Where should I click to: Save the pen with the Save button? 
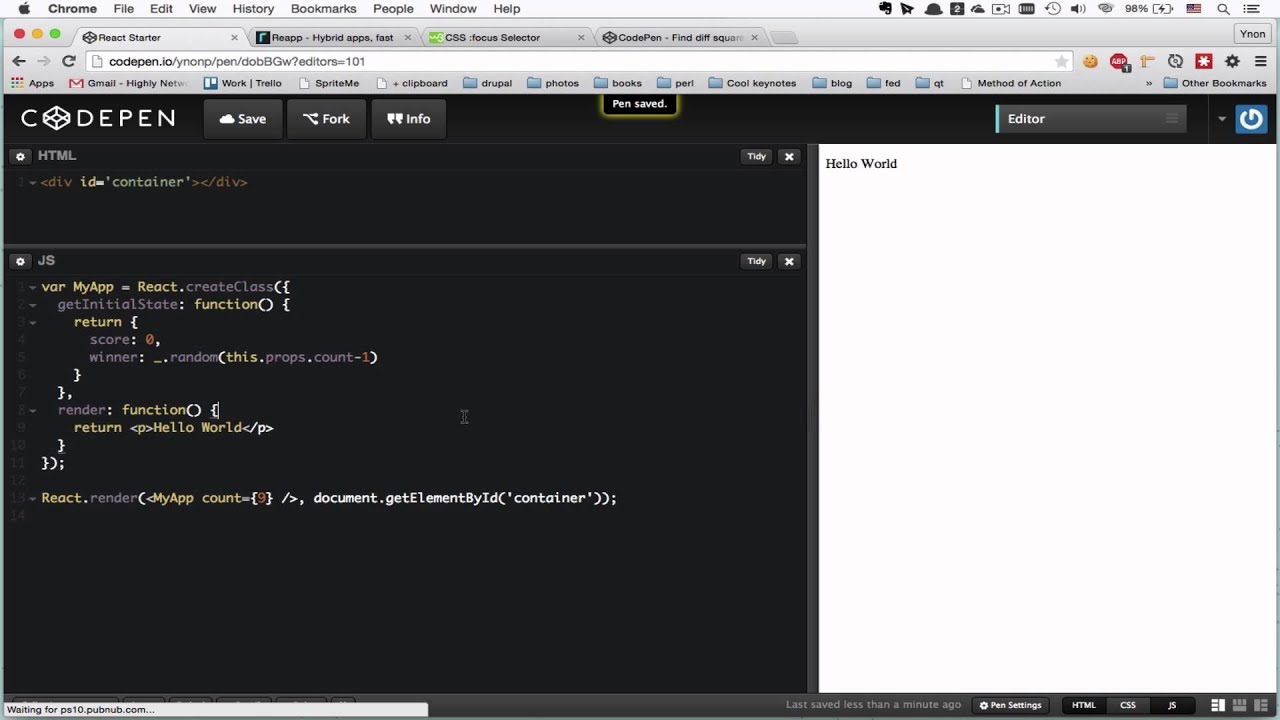[x=243, y=119]
